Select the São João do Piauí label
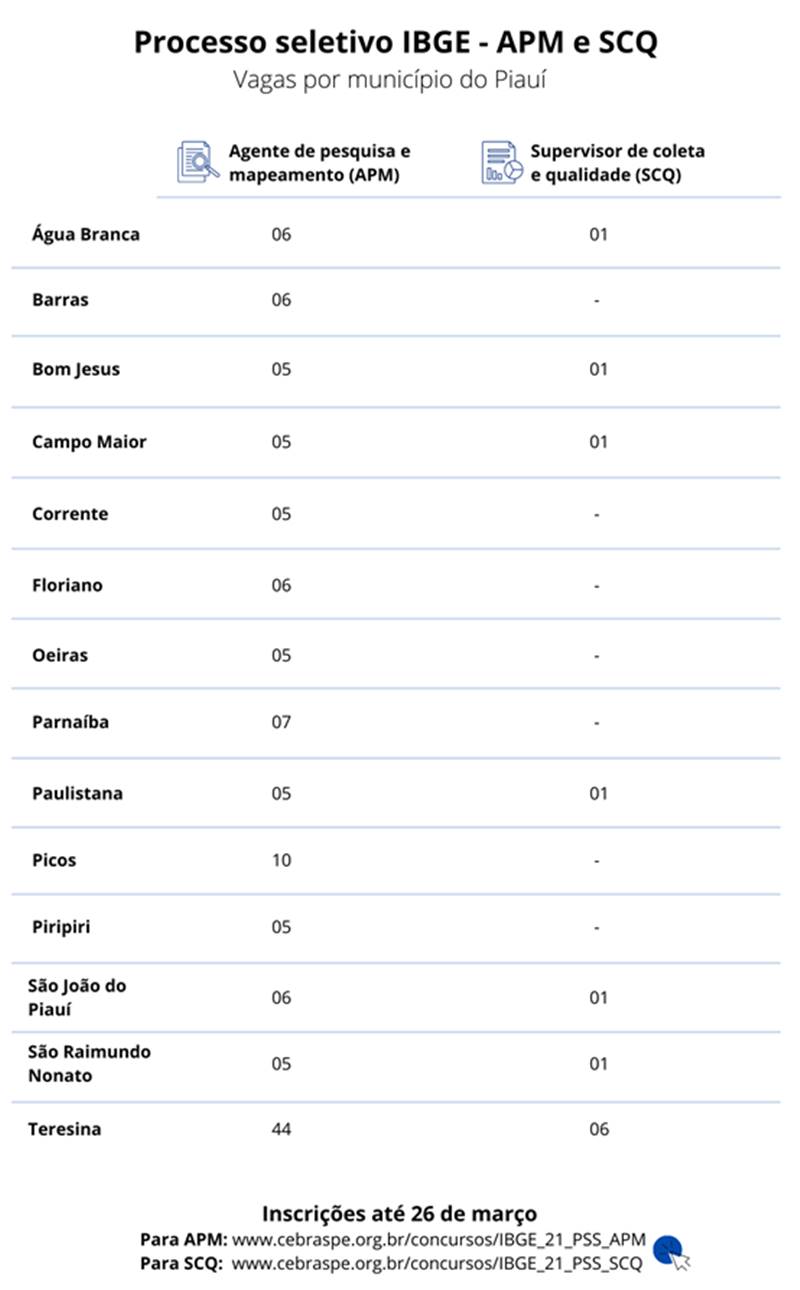800x1290 pixels. click(77, 997)
